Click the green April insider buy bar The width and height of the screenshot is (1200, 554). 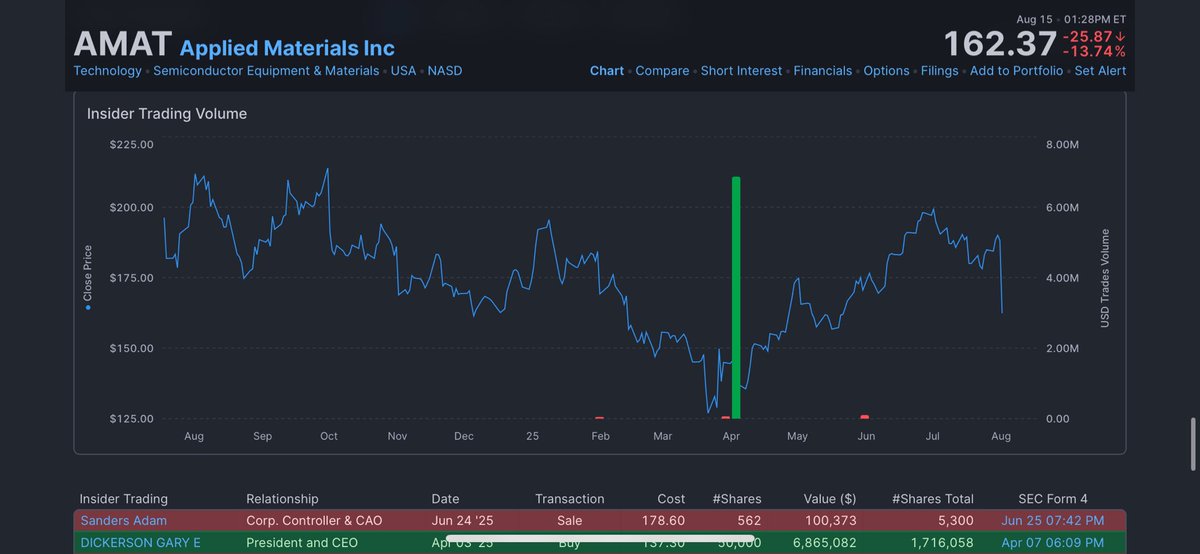click(x=736, y=298)
